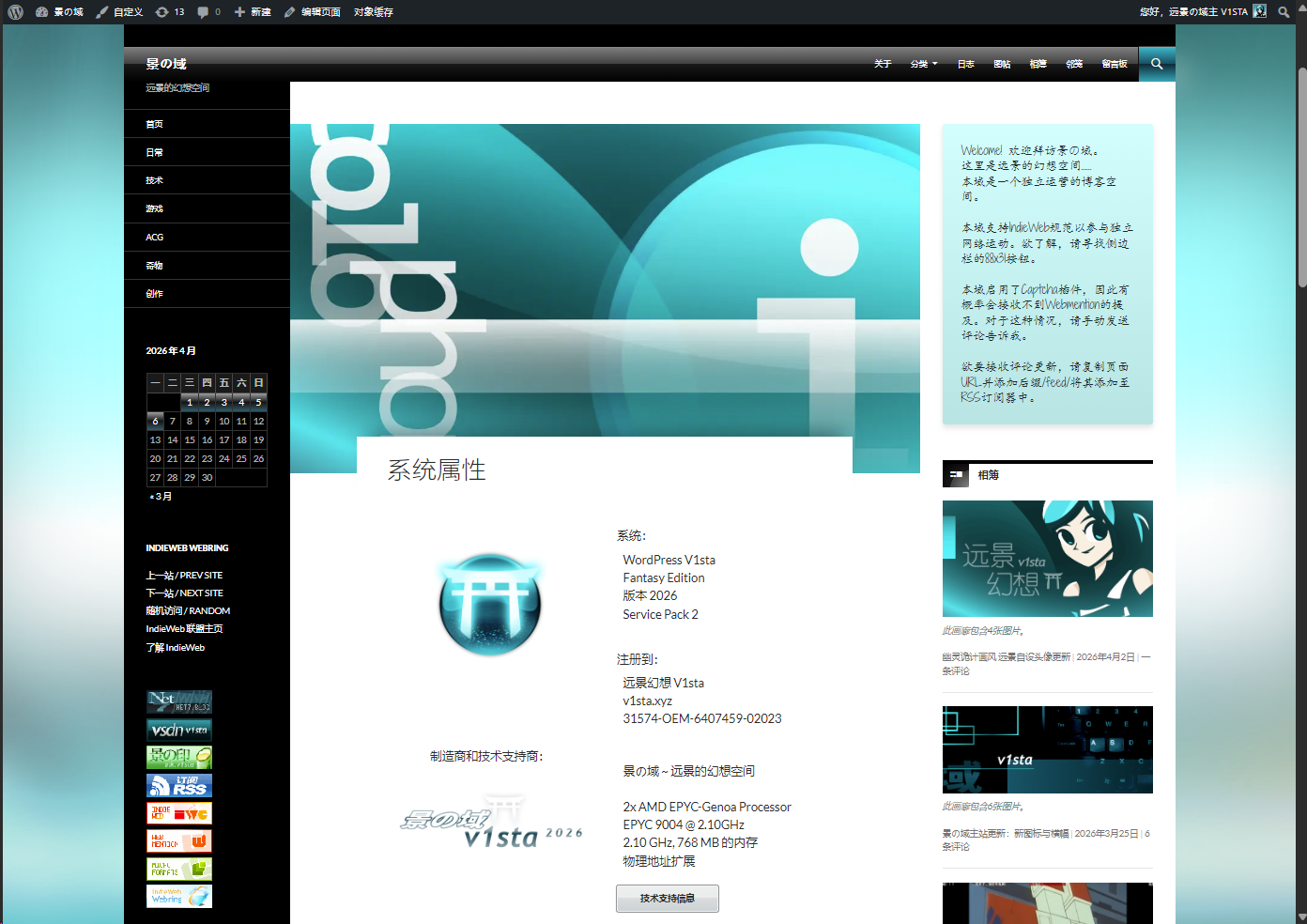Go to previous month 3月 in calendar
Screen dimensions: 1307x924
click(x=161, y=497)
